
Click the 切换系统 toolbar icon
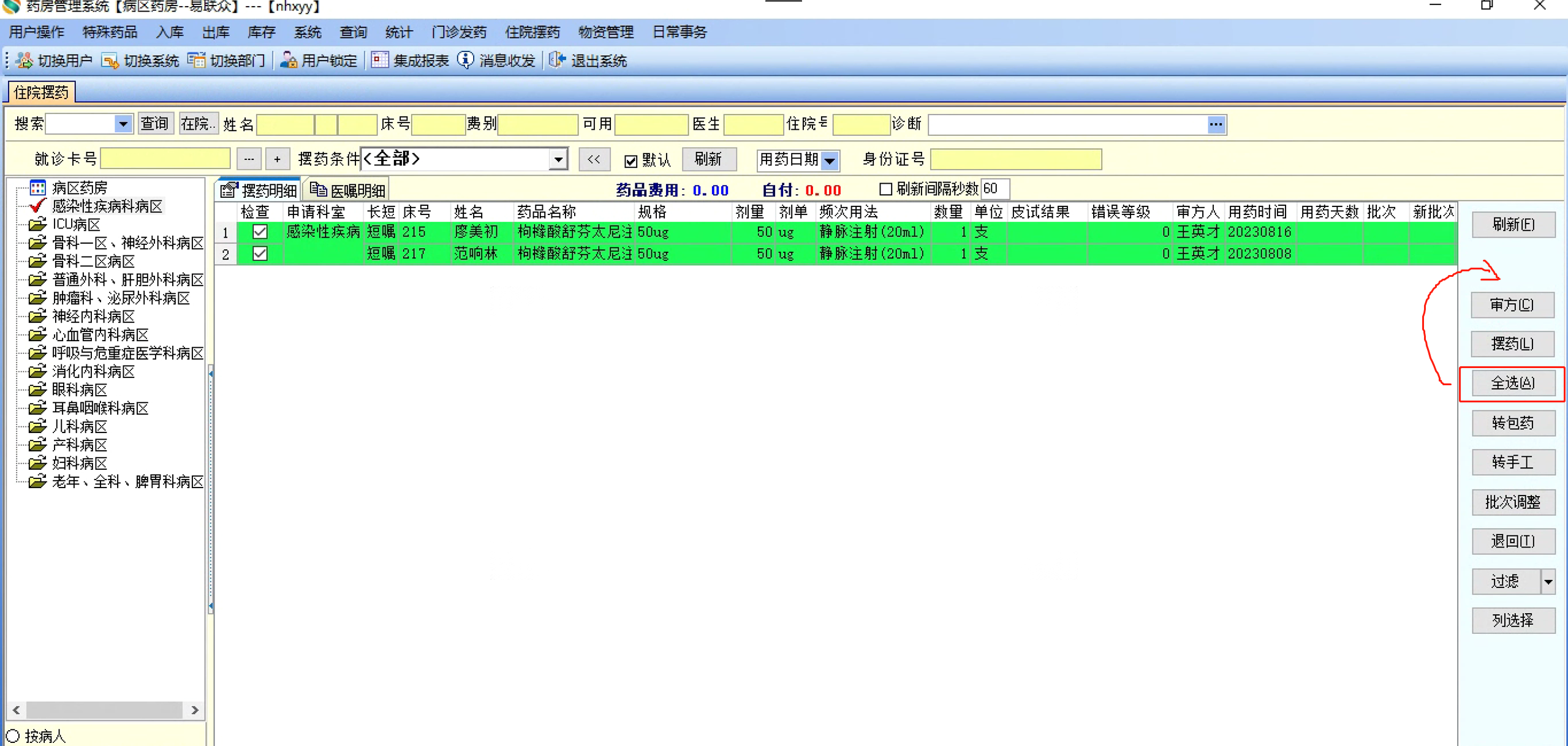click(x=110, y=61)
